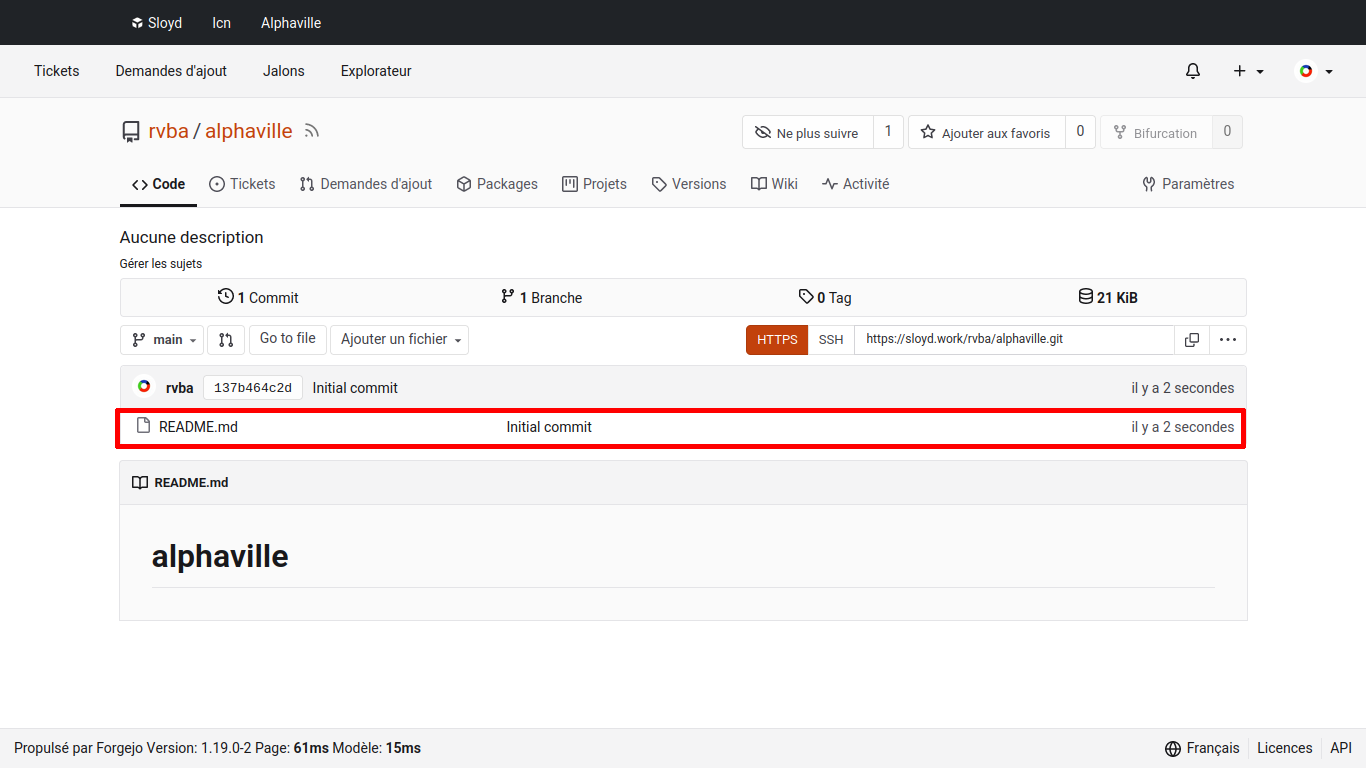
Task: Star the repo with Ajouter aux favoris
Action: point(986,133)
